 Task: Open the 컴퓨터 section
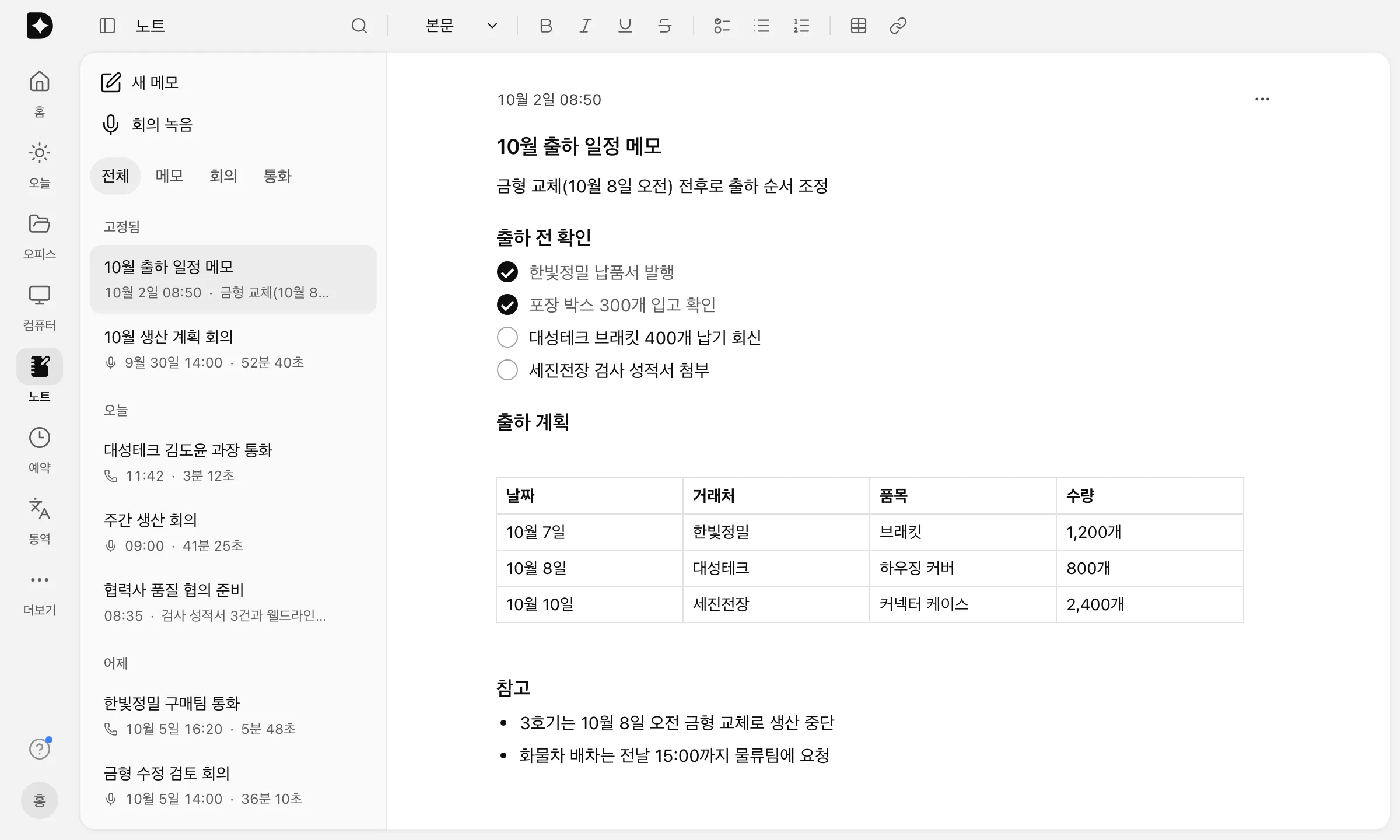pyautogui.click(x=40, y=307)
